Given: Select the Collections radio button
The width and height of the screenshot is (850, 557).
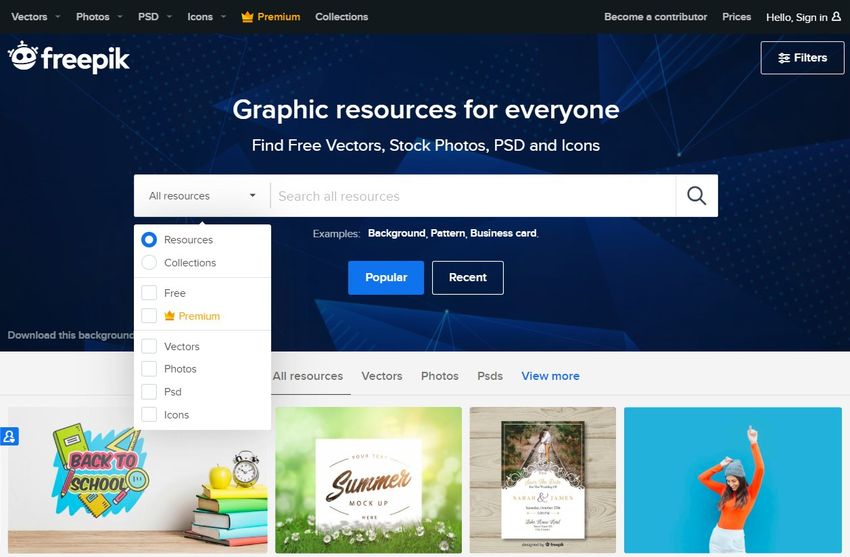Looking at the screenshot, I should (x=149, y=263).
